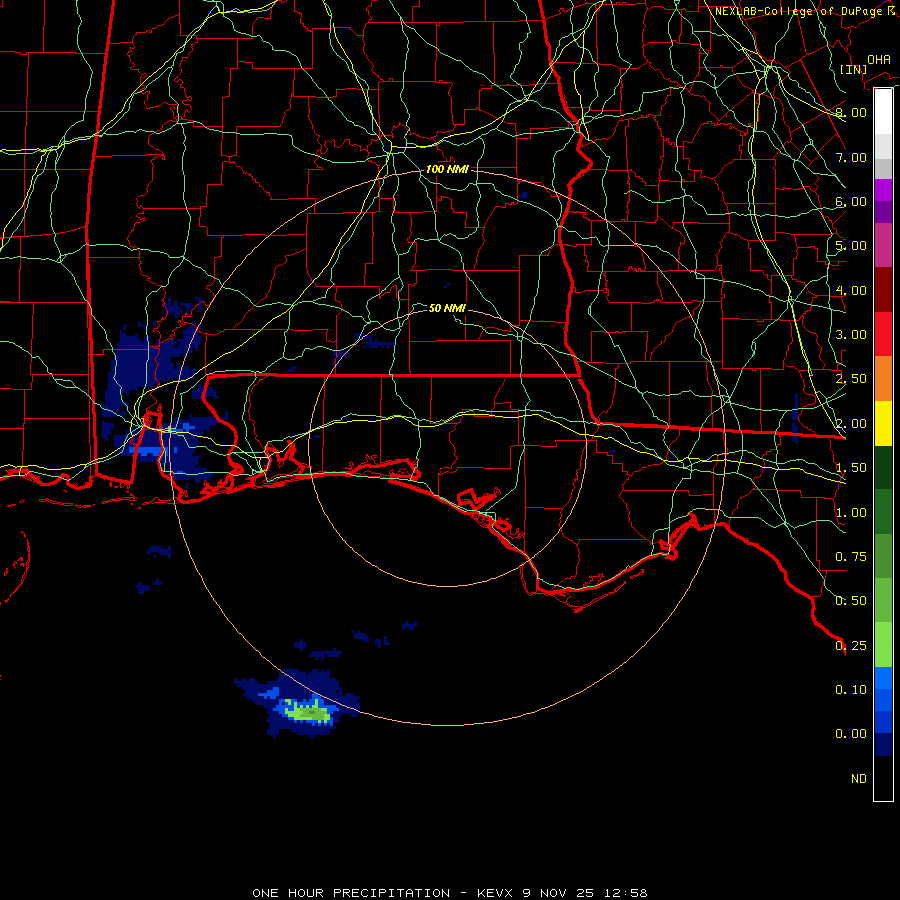Select the 0.00 legend value
Viewport: 900px width, 900px height.
pos(851,734)
